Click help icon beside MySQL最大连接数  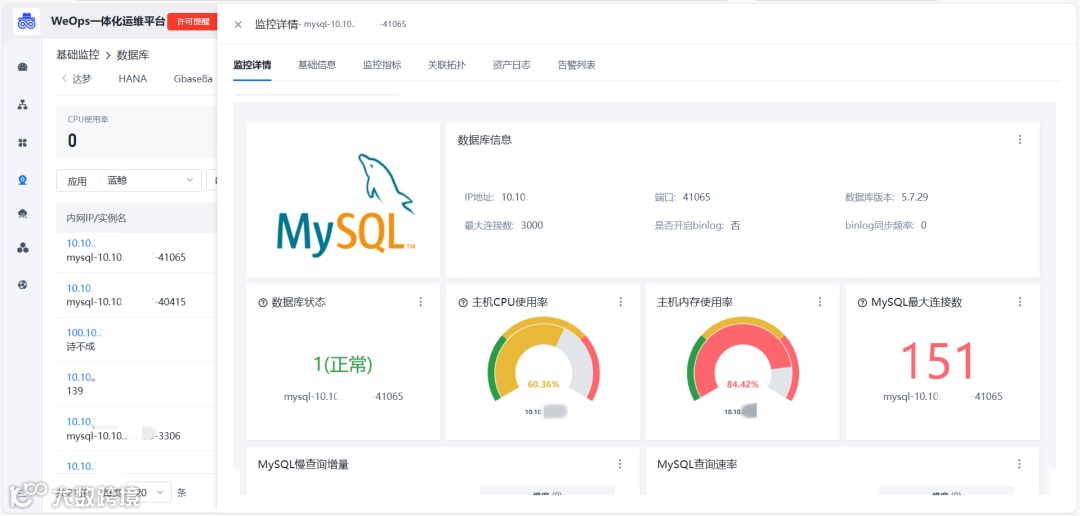pyautogui.click(x=862, y=302)
